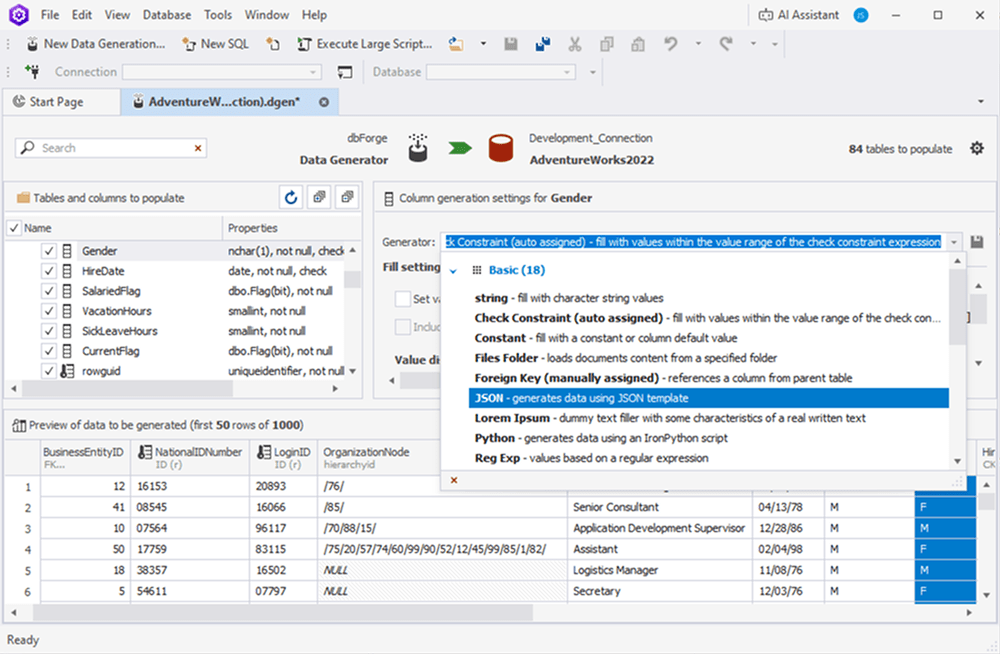Uncheck the VacationHours column checkbox
Image resolution: width=1000 pixels, height=654 pixels.
(48, 311)
